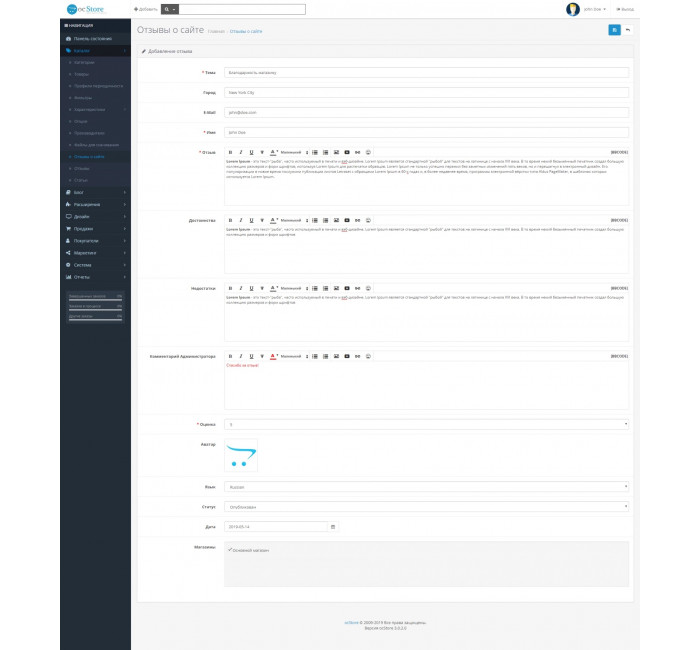Image resolution: width=700 pixels, height=650 pixels.
Task: Open the calendar picker next to Дата
Action: pos(333,527)
